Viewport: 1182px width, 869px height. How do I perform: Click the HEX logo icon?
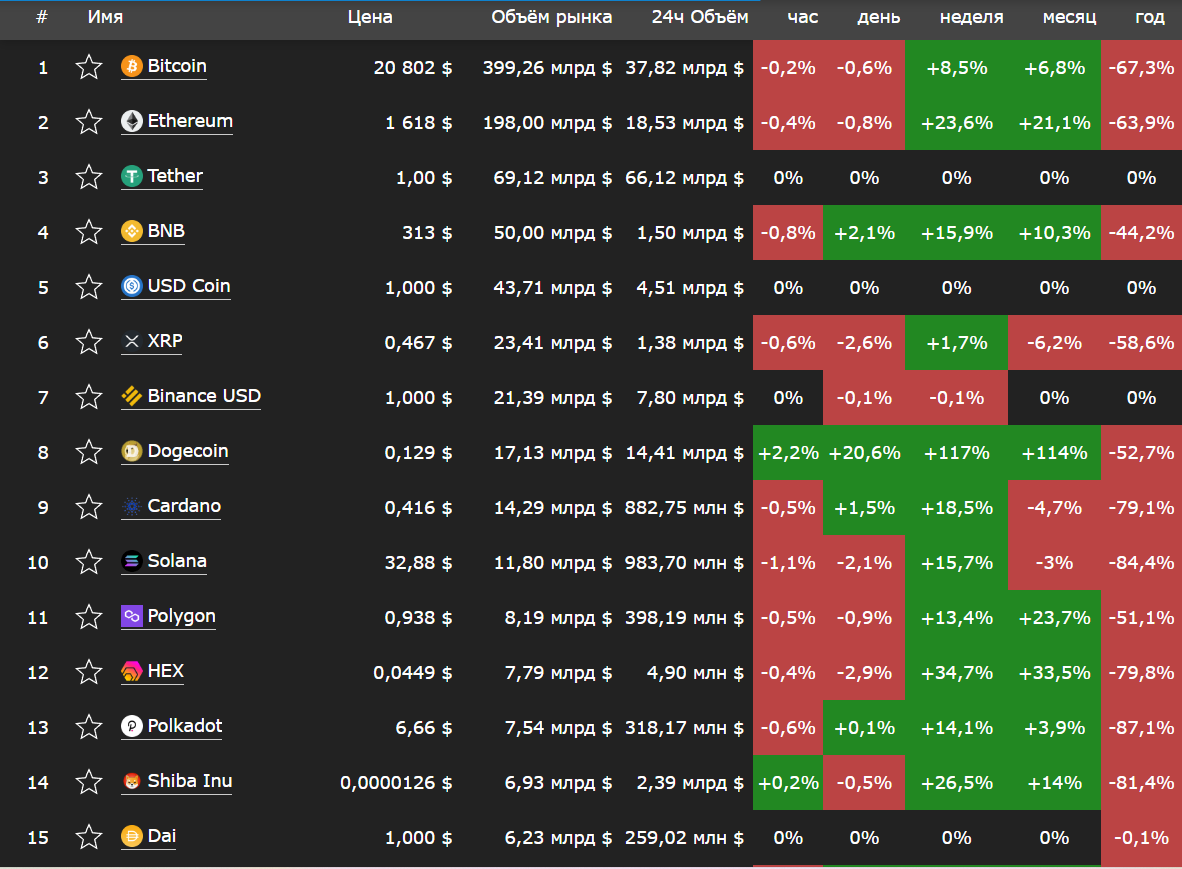click(132, 672)
